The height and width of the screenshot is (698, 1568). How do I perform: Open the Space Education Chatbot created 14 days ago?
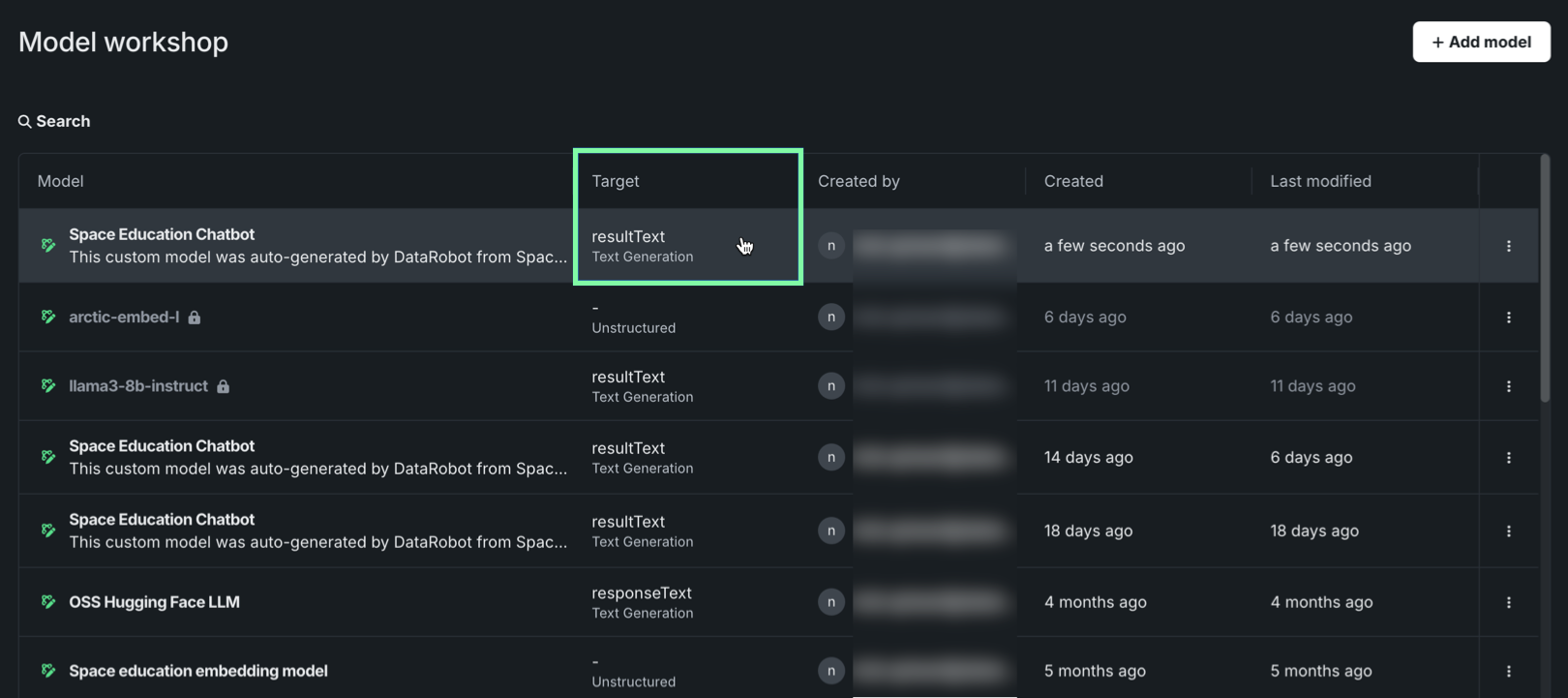(162, 446)
